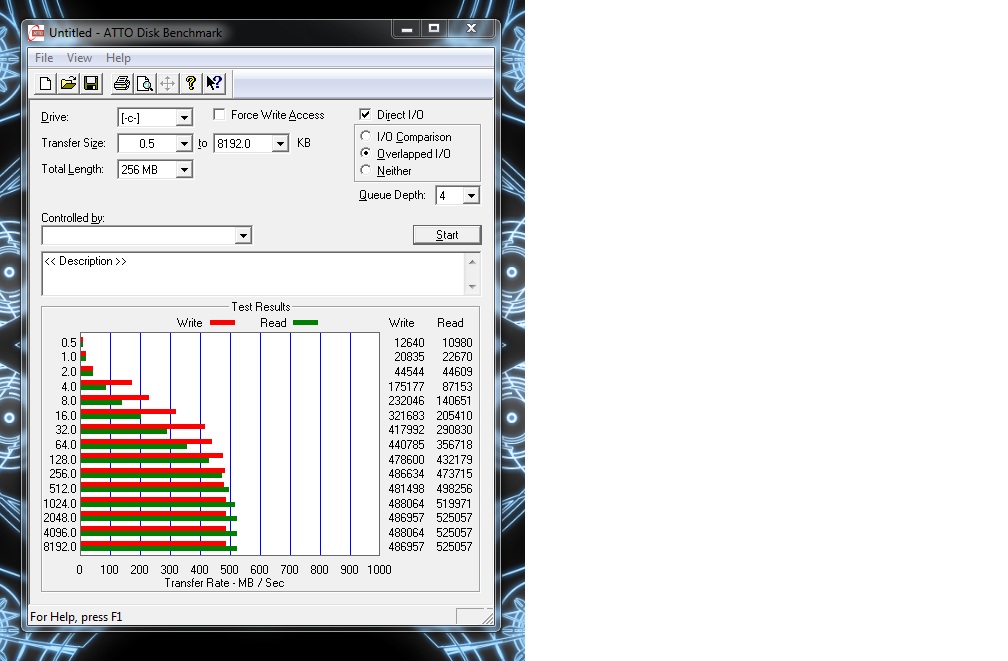
Task: Print the benchmark results
Action: [x=122, y=84]
